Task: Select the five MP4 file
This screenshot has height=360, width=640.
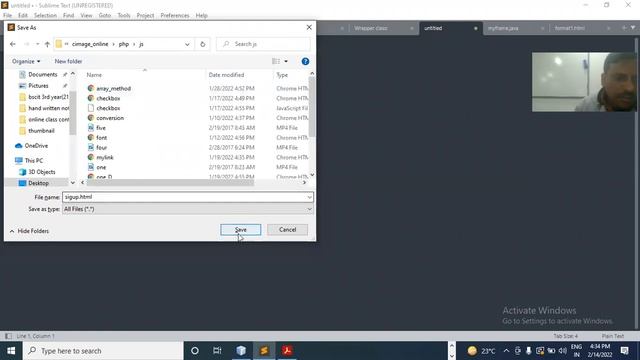Action: point(101,128)
